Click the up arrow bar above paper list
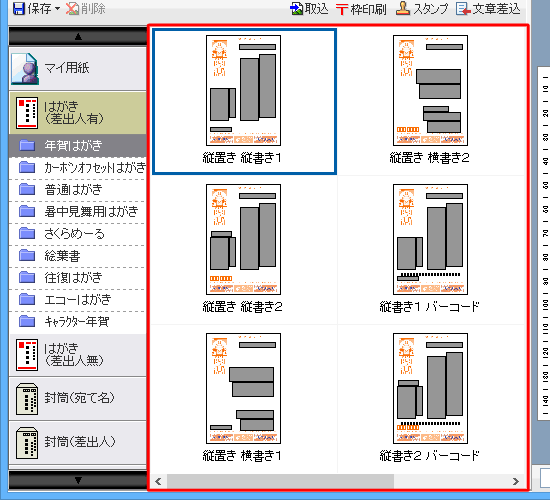This screenshot has height=500, width=550. coord(78,36)
